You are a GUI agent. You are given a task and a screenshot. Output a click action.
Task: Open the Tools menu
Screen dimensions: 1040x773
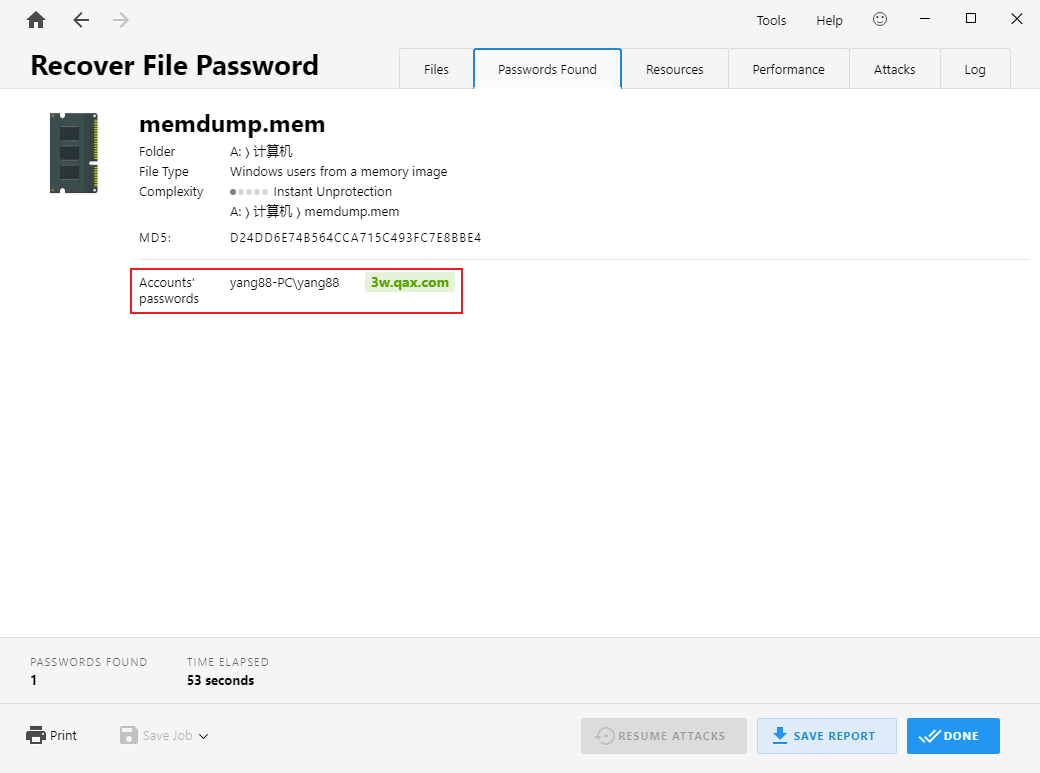point(771,20)
